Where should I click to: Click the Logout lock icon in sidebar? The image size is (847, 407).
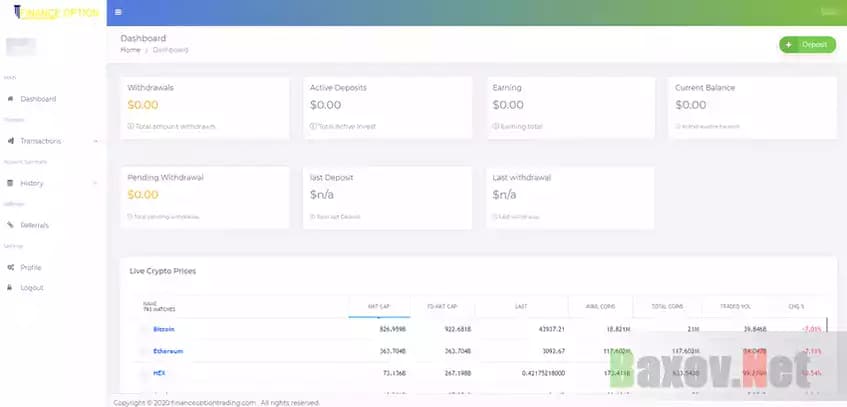[x=10, y=287]
